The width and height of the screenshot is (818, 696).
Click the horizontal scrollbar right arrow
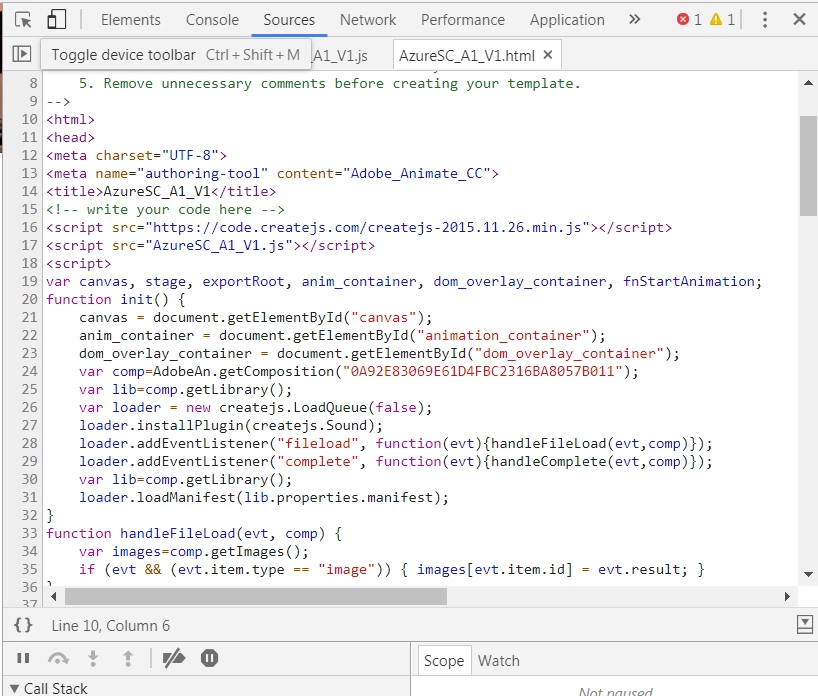pyautogui.click(x=787, y=596)
